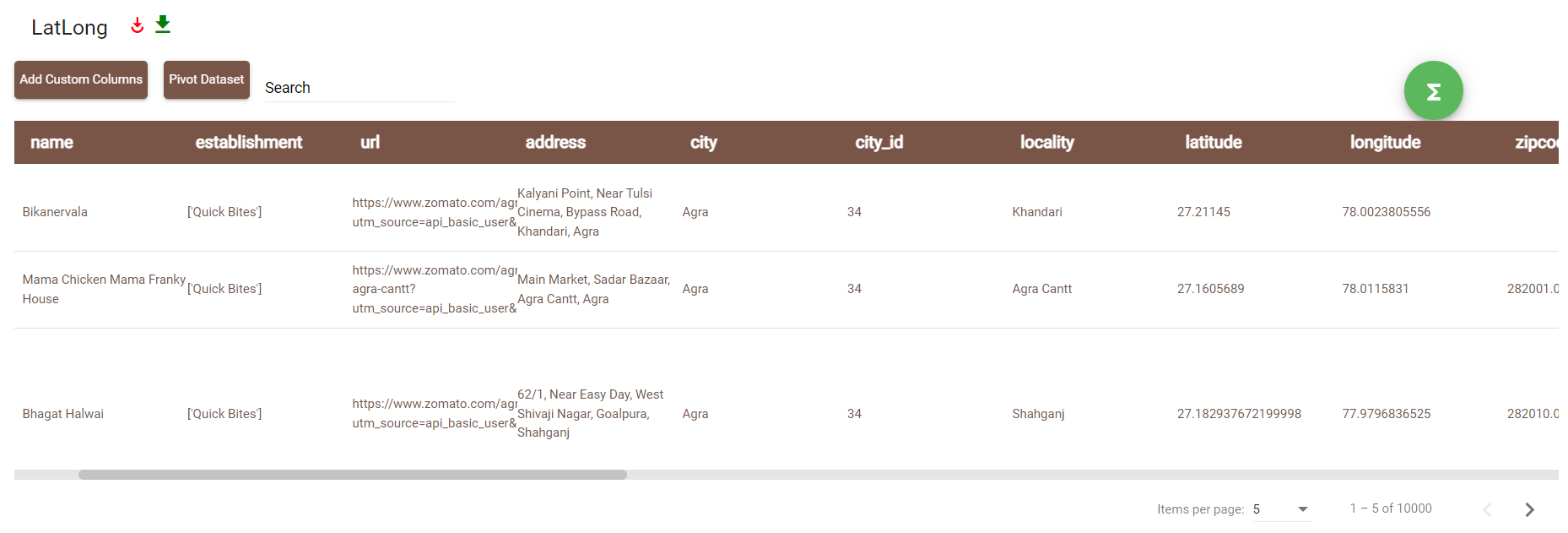Sort by the name column header
The image size is (1568, 533).
51,142
